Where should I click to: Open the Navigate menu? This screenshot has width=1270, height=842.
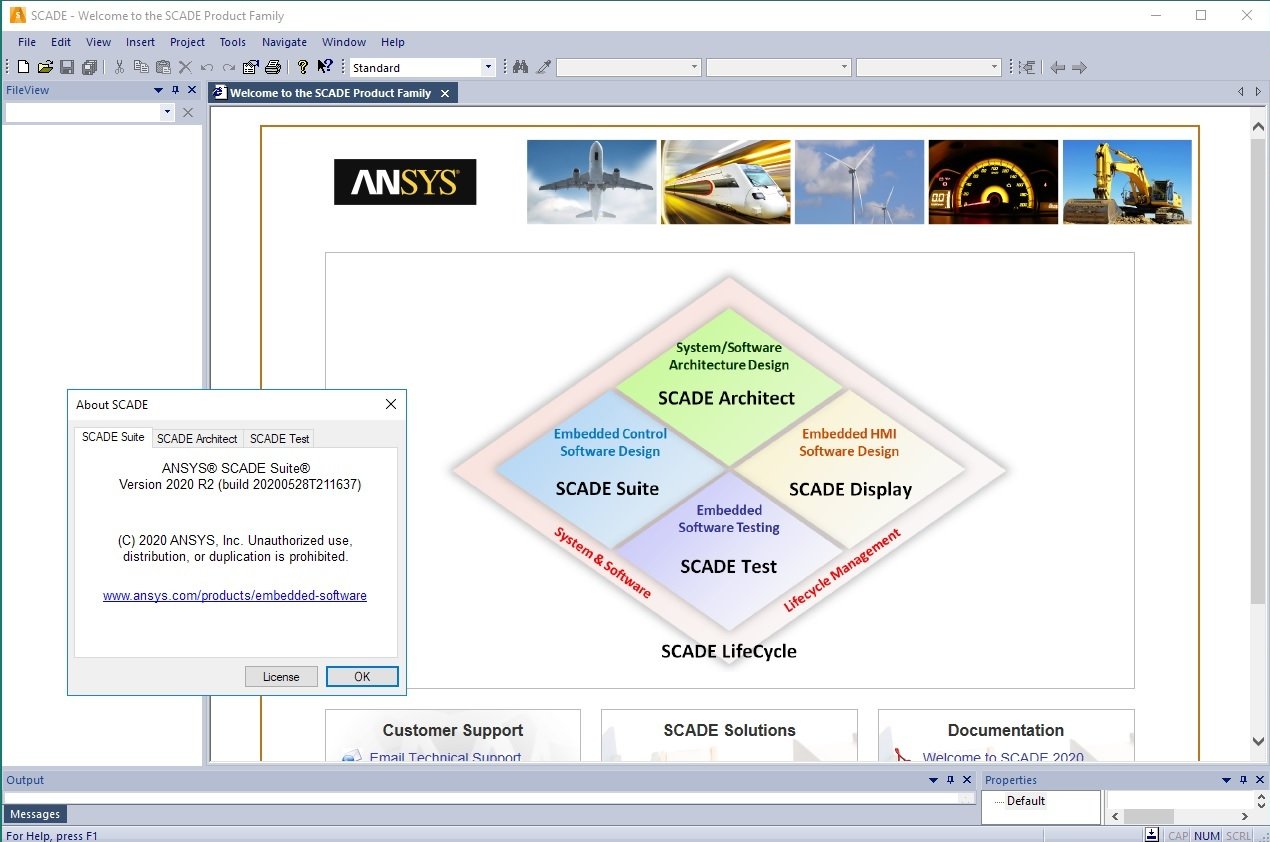coord(284,42)
